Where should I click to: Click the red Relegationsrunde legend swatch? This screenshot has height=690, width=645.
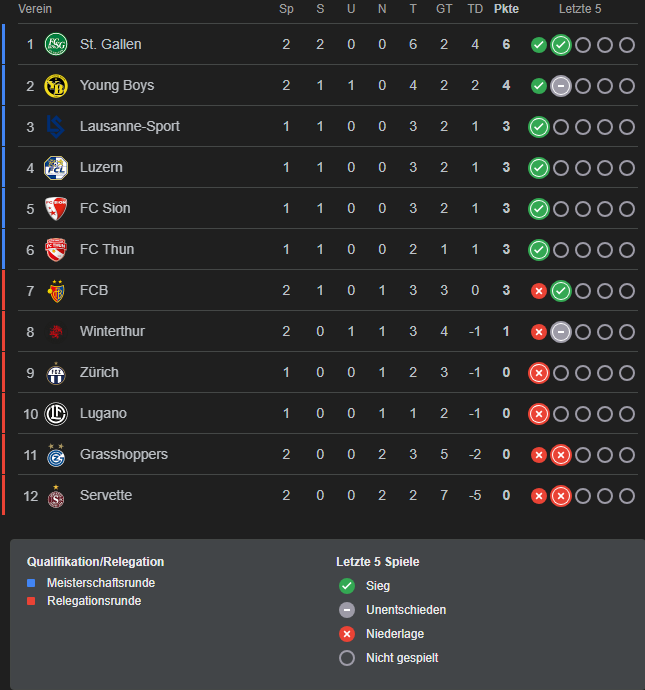(31, 601)
